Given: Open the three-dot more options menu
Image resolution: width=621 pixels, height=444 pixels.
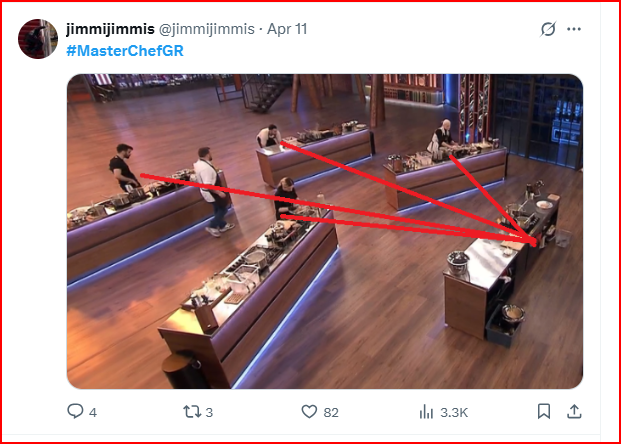Looking at the screenshot, I should pos(574,29).
